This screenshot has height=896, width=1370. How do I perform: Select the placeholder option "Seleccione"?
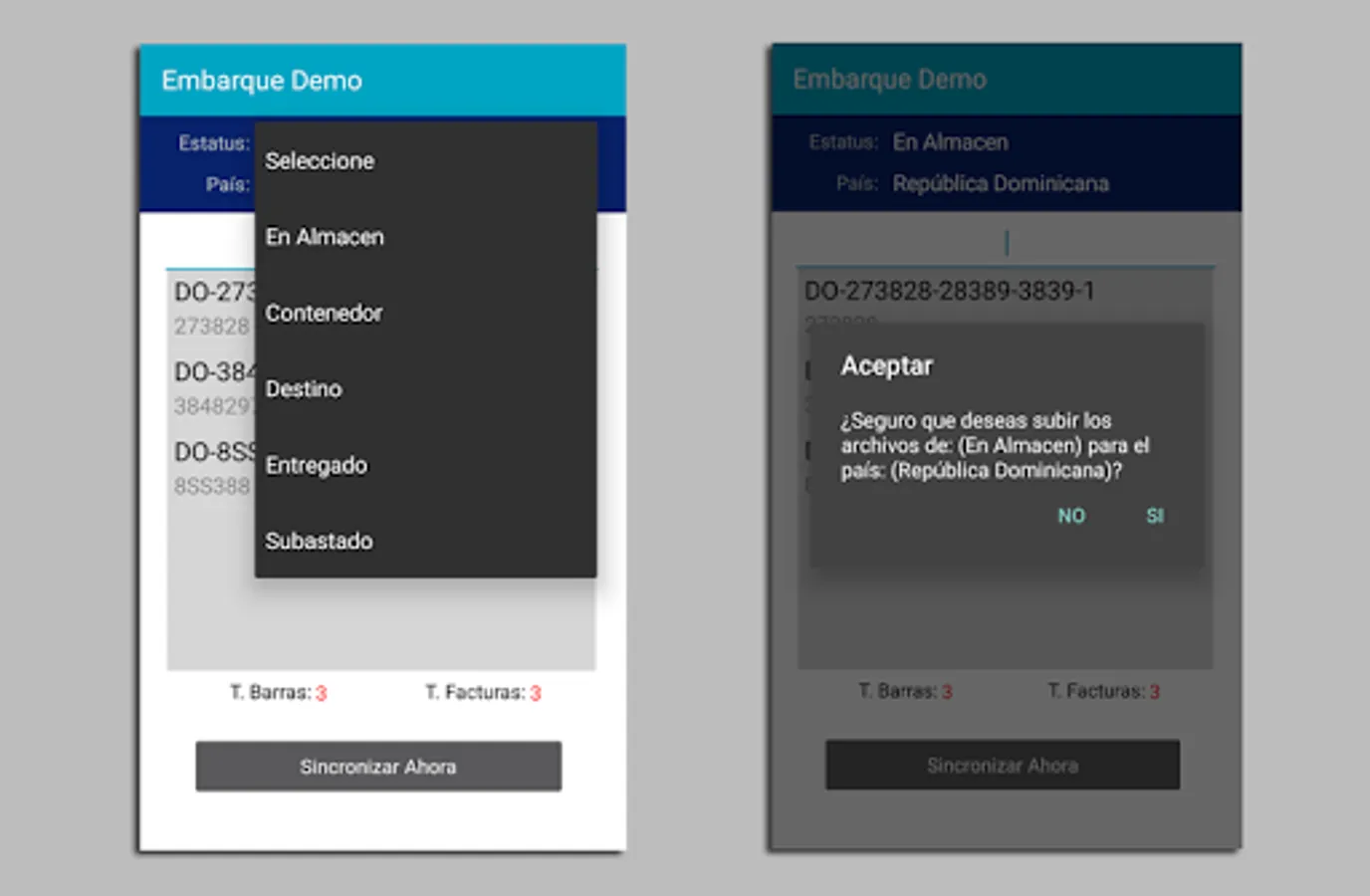(x=320, y=160)
